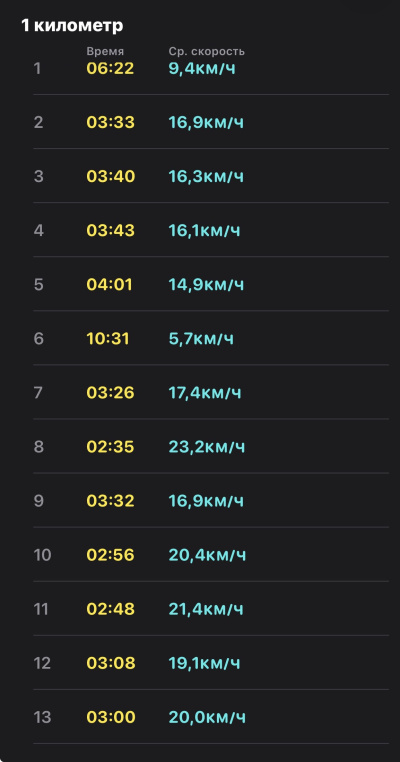Click split 7 time 03:26
The width and height of the screenshot is (400, 762).
(110, 392)
